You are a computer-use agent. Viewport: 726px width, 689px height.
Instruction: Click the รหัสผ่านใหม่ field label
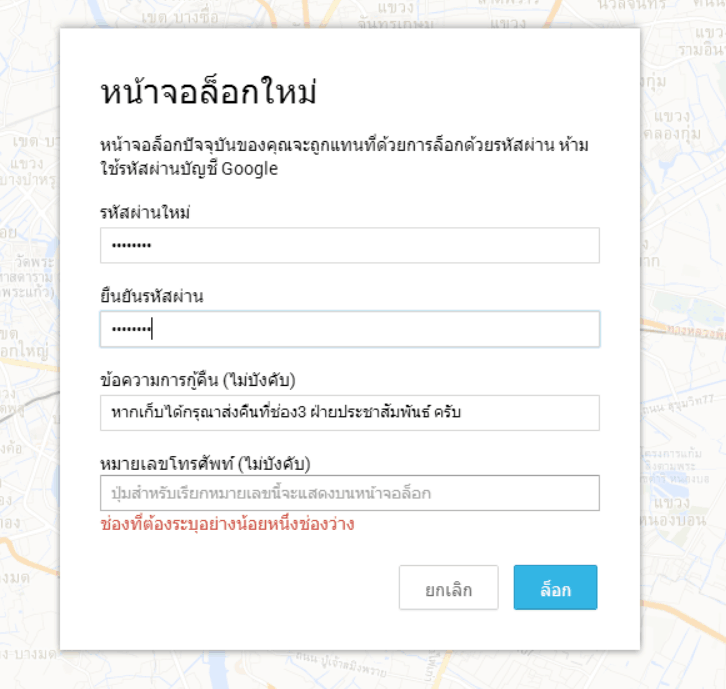click(x=145, y=212)
